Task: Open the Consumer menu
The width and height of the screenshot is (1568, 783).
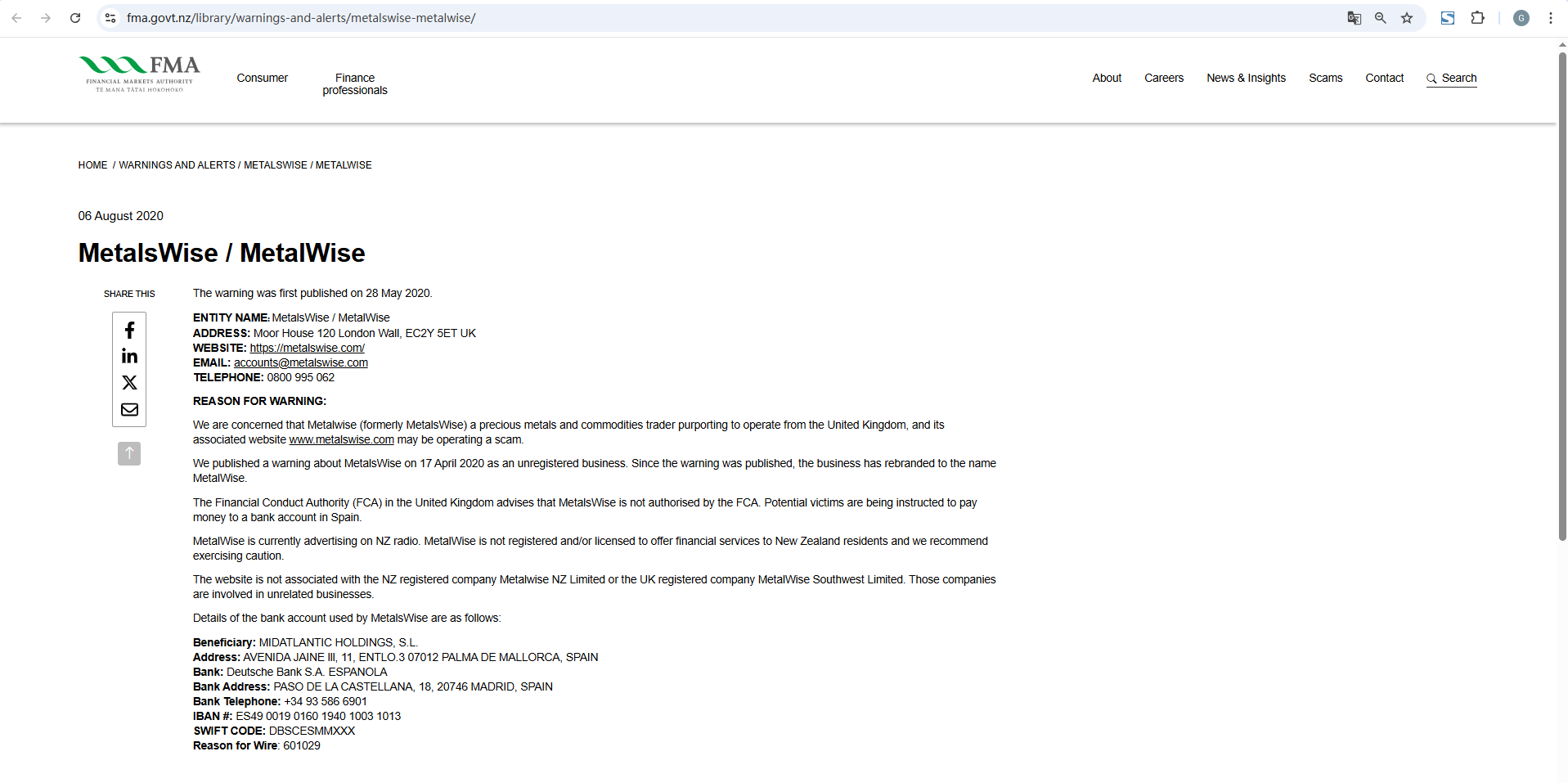Action: (262, 78)
